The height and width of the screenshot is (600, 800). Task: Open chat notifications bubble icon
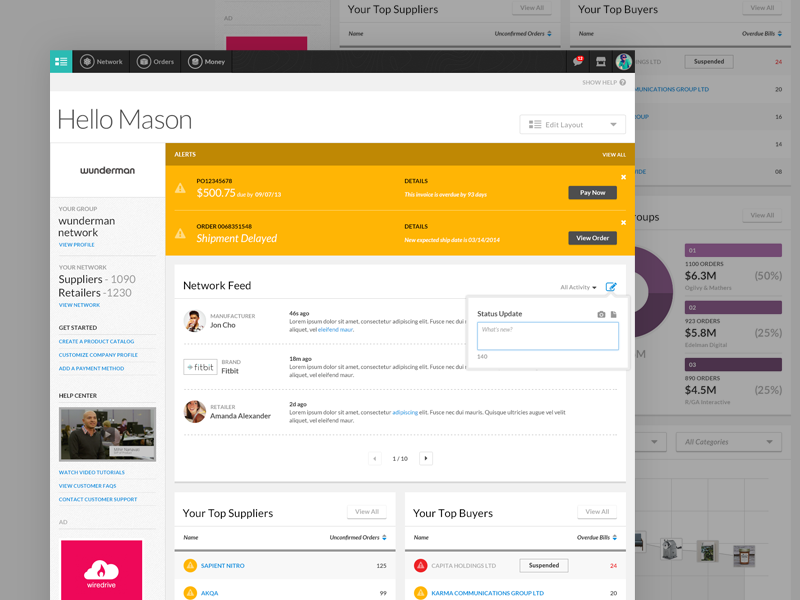point(578,62)
